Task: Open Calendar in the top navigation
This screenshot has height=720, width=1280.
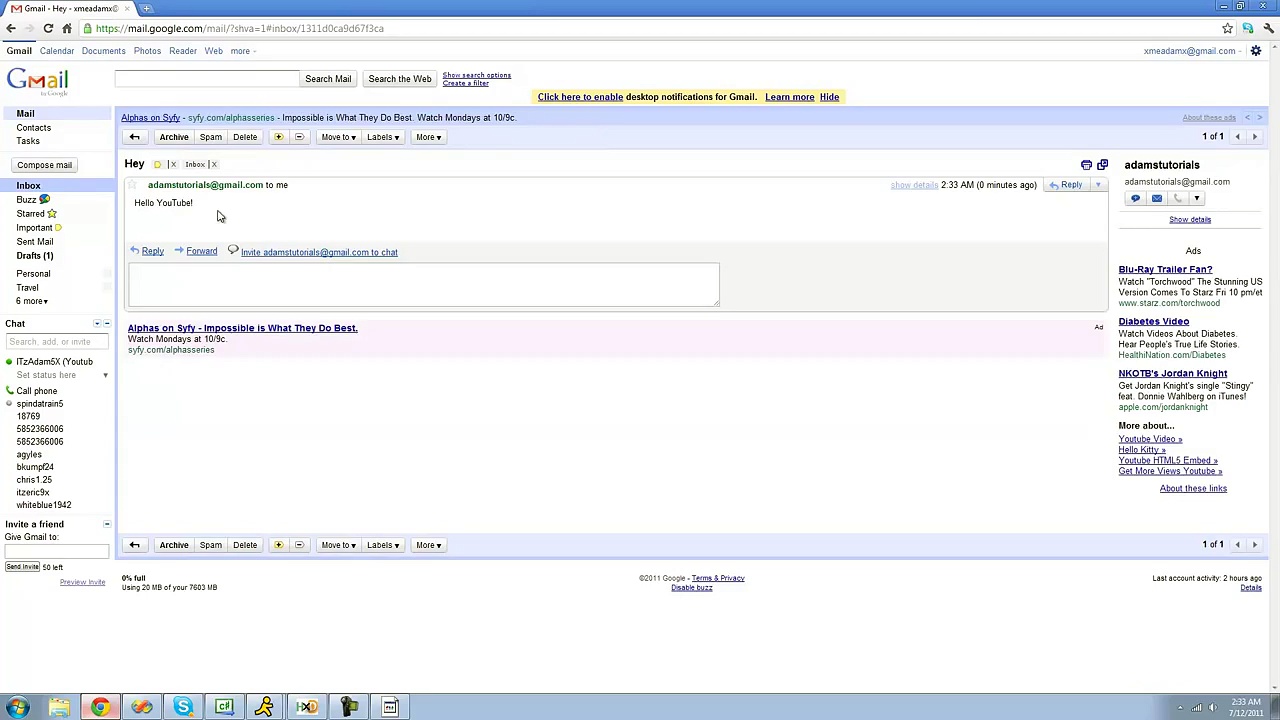Action: click(57, 51)
